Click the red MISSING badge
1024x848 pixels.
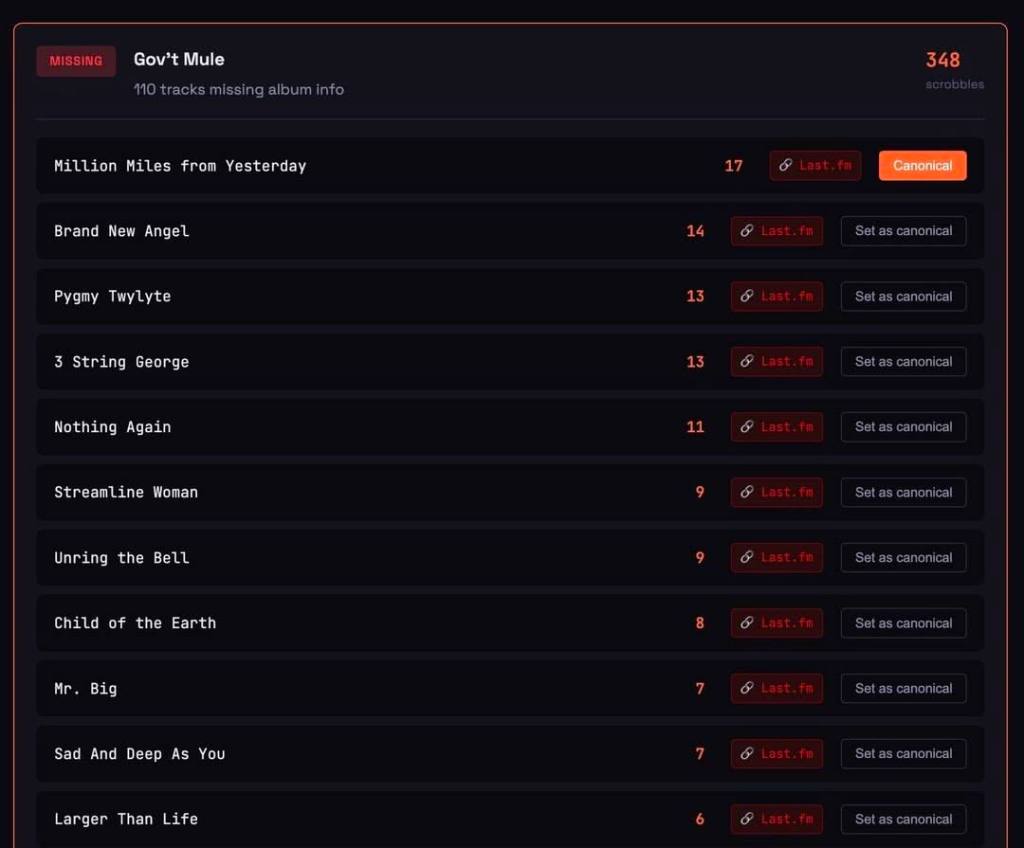[76, 61]
